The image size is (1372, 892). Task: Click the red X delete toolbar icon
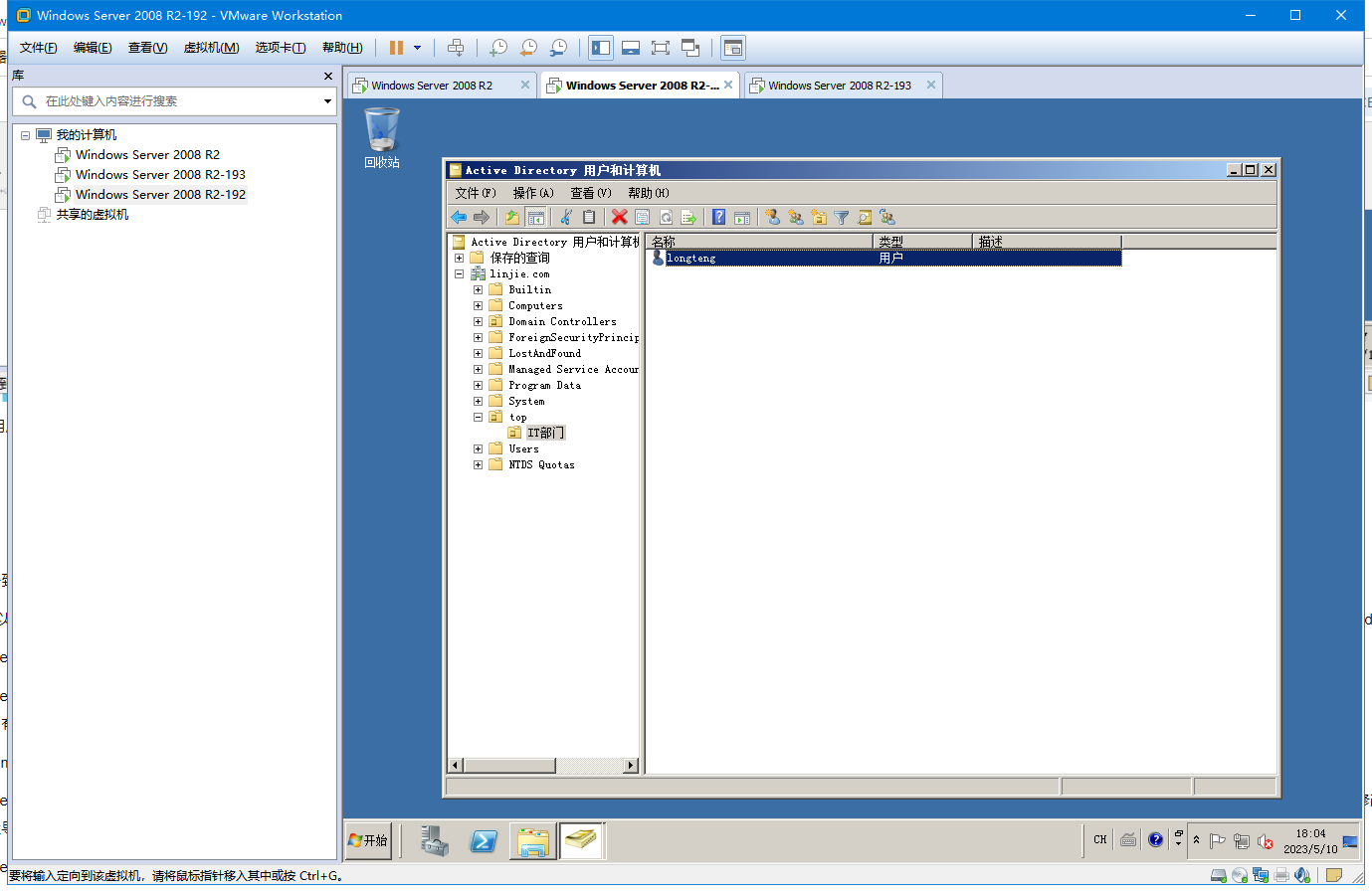(619, 217)
